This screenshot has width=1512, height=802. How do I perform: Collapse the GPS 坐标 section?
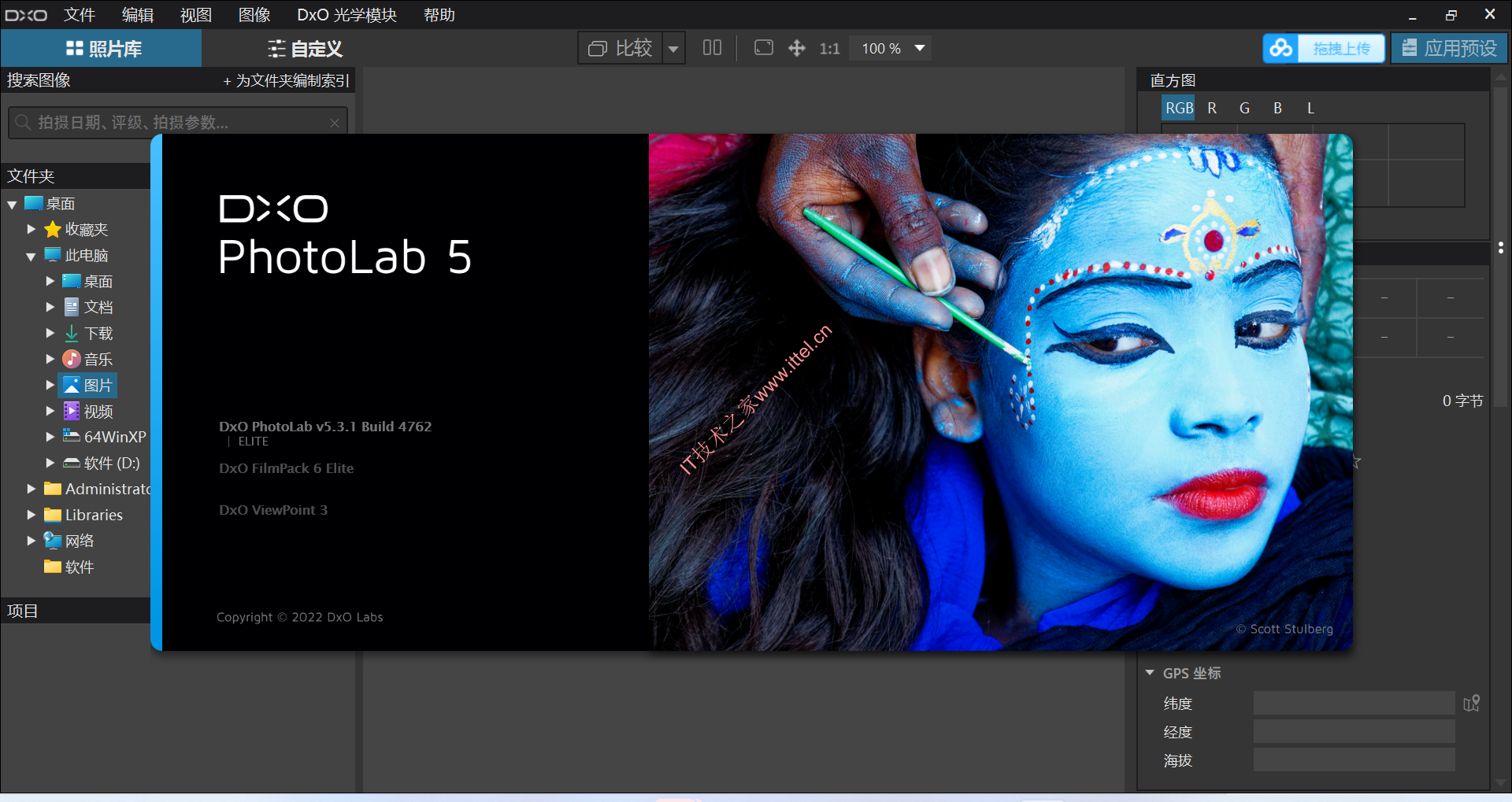[x=1150, y=673]
